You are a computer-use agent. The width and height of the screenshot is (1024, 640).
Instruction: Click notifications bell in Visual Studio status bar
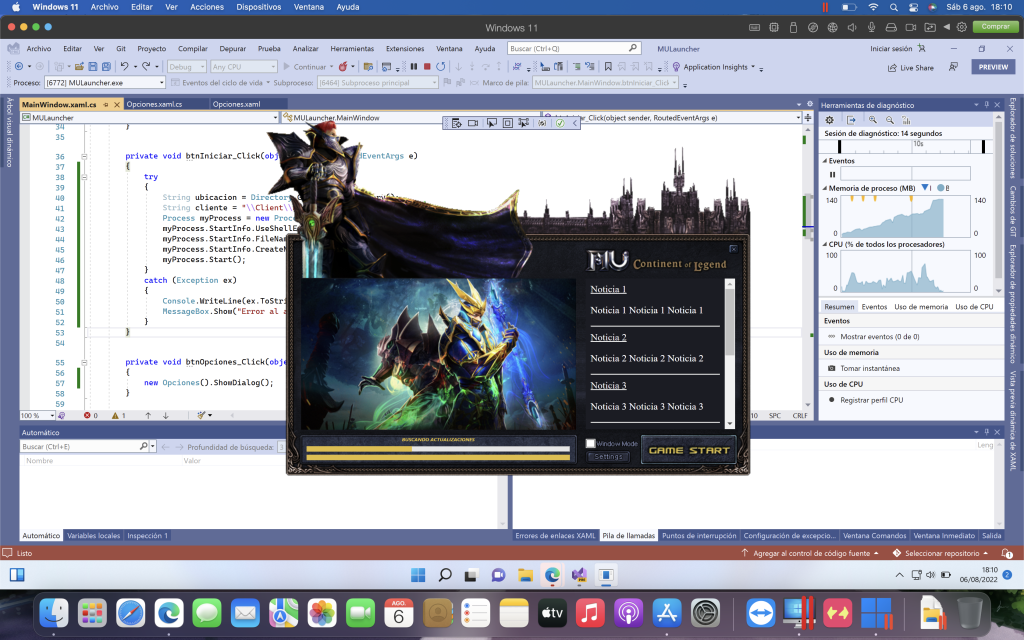(x=1007, y=553)
